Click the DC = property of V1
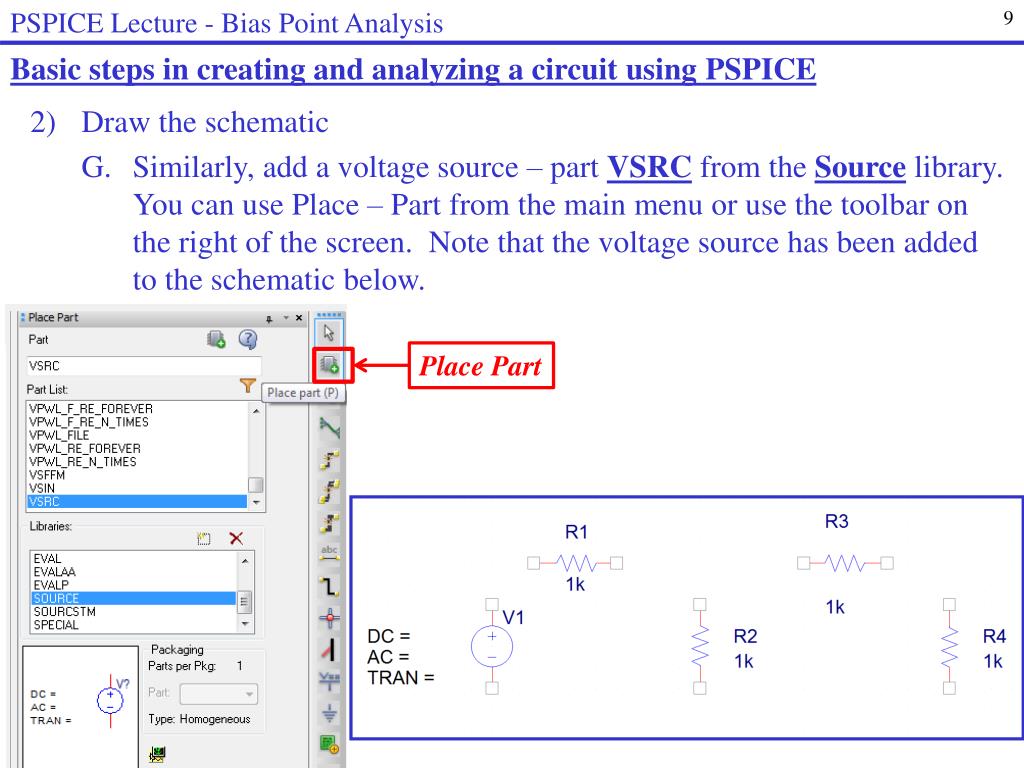Viewport: 1024px width, 768px height. [x=389, y=636]
